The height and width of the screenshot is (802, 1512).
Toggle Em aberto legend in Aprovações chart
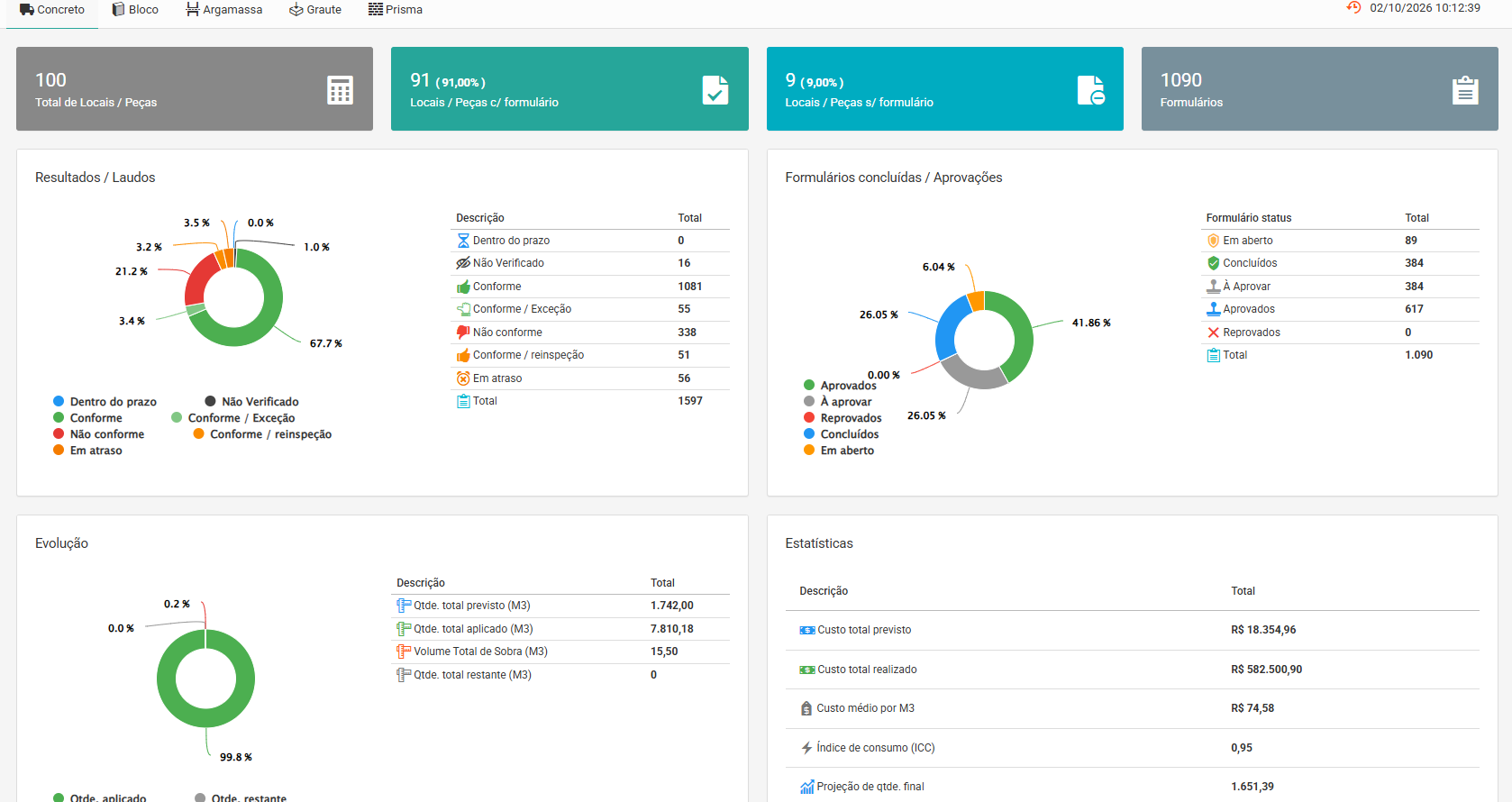click(838, 451)
